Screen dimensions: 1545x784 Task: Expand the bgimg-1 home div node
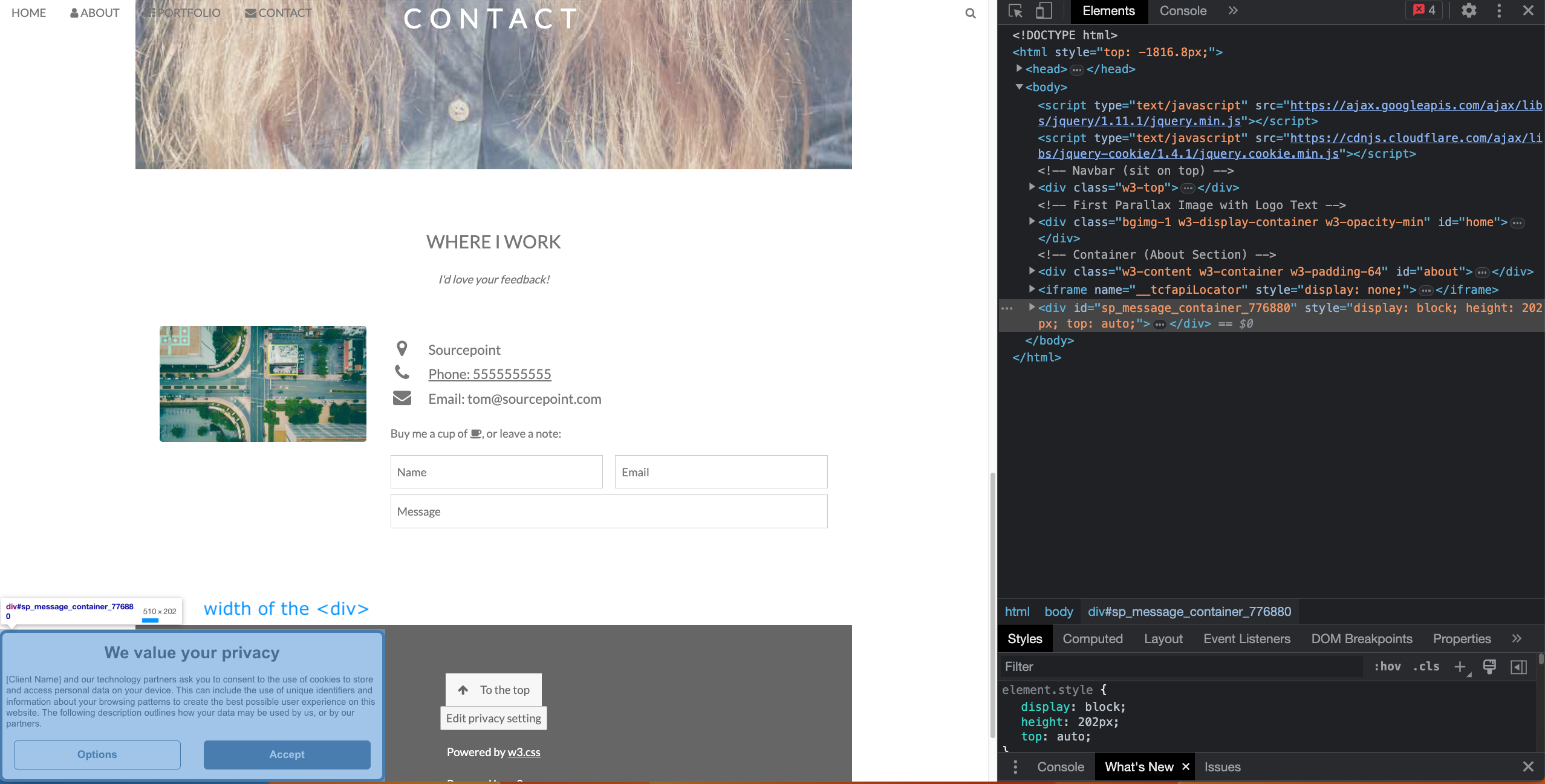(1032, 221)
